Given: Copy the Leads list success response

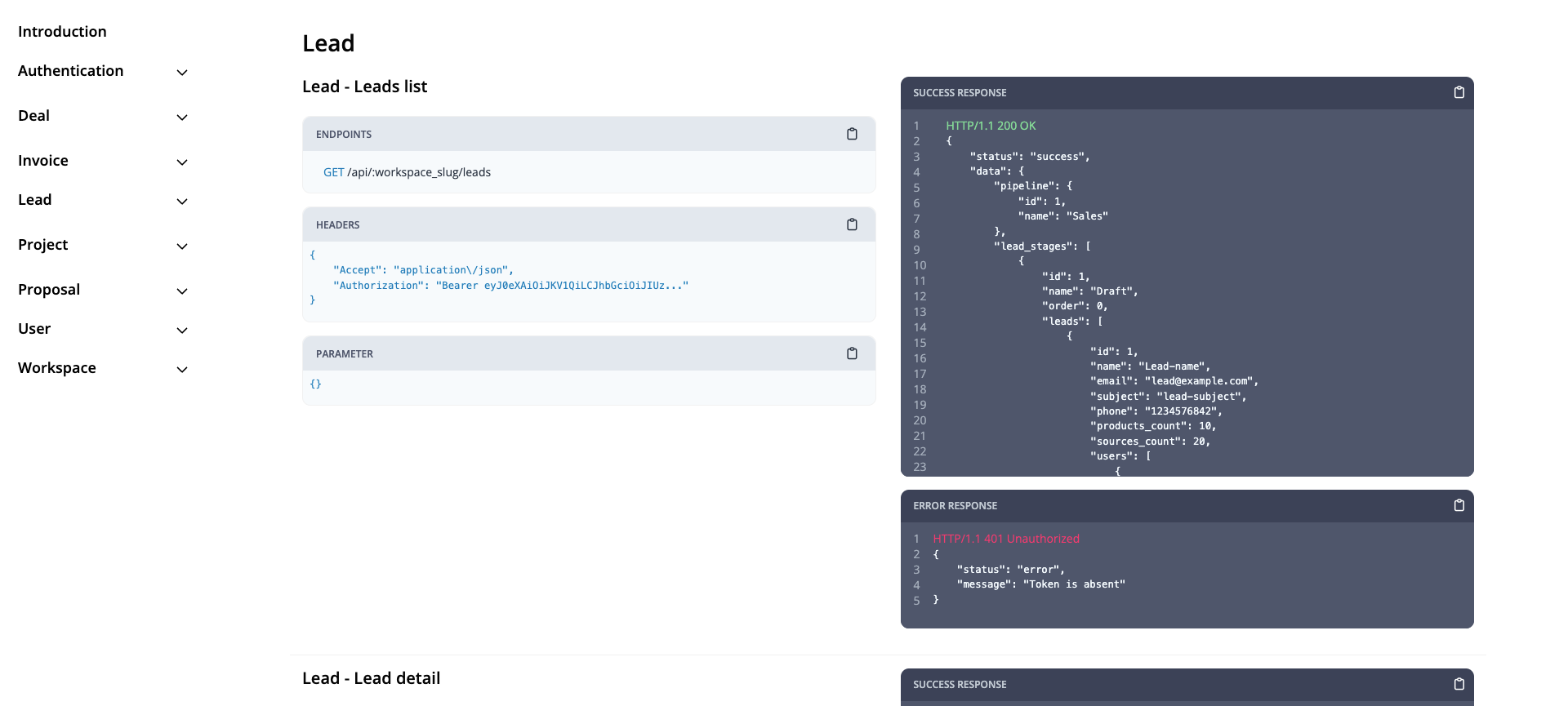Looking at the screenshot, I should coord(1459,92).
